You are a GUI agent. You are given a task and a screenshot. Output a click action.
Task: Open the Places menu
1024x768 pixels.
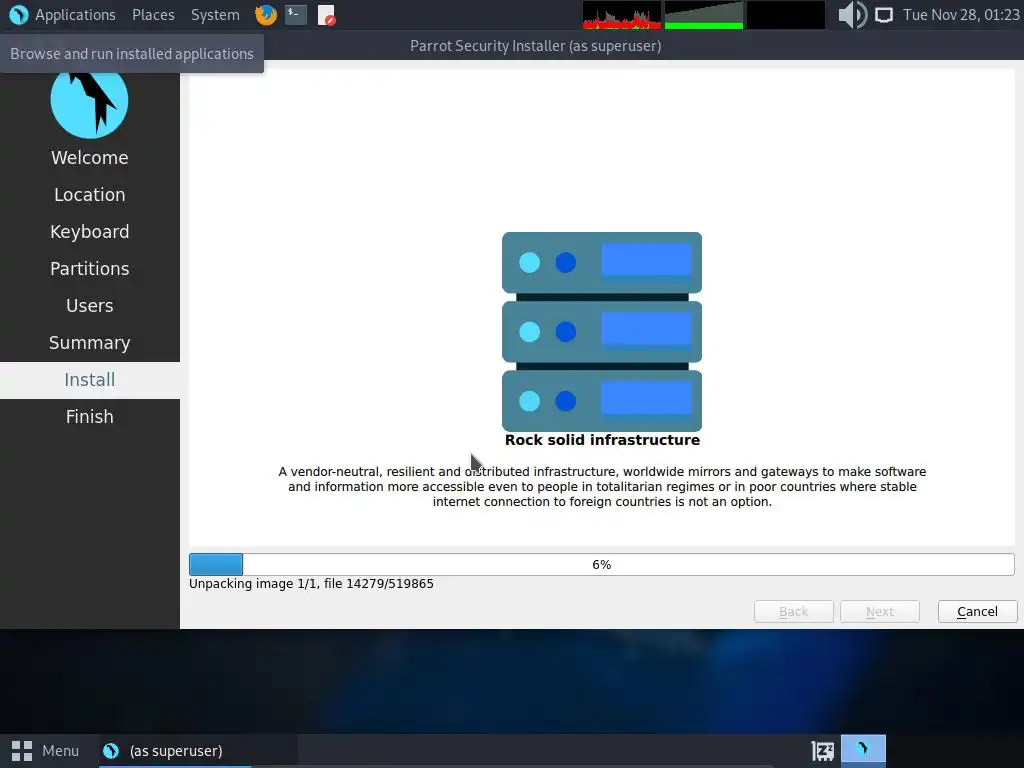(153, 14)
